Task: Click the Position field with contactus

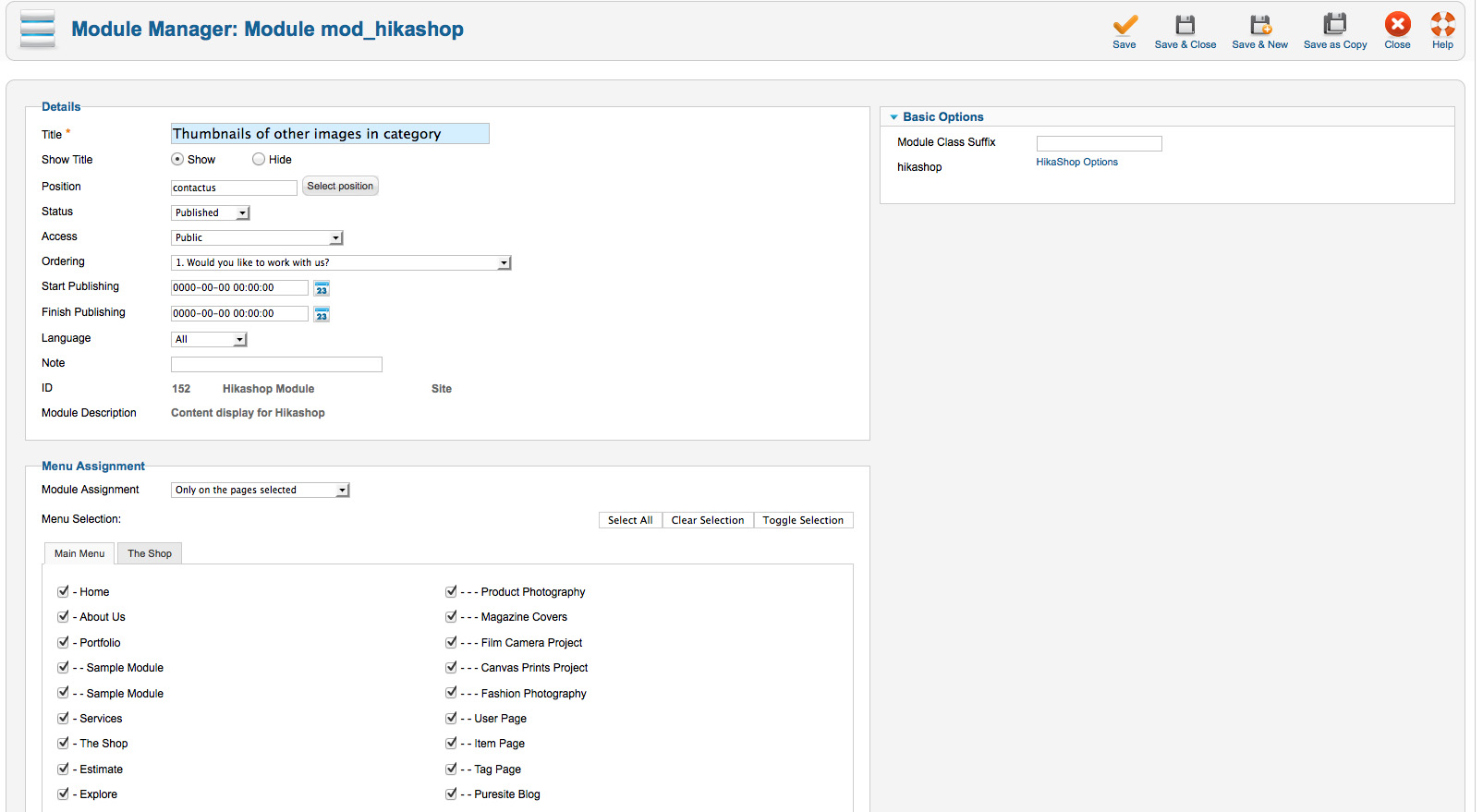Action: point(234,188)
